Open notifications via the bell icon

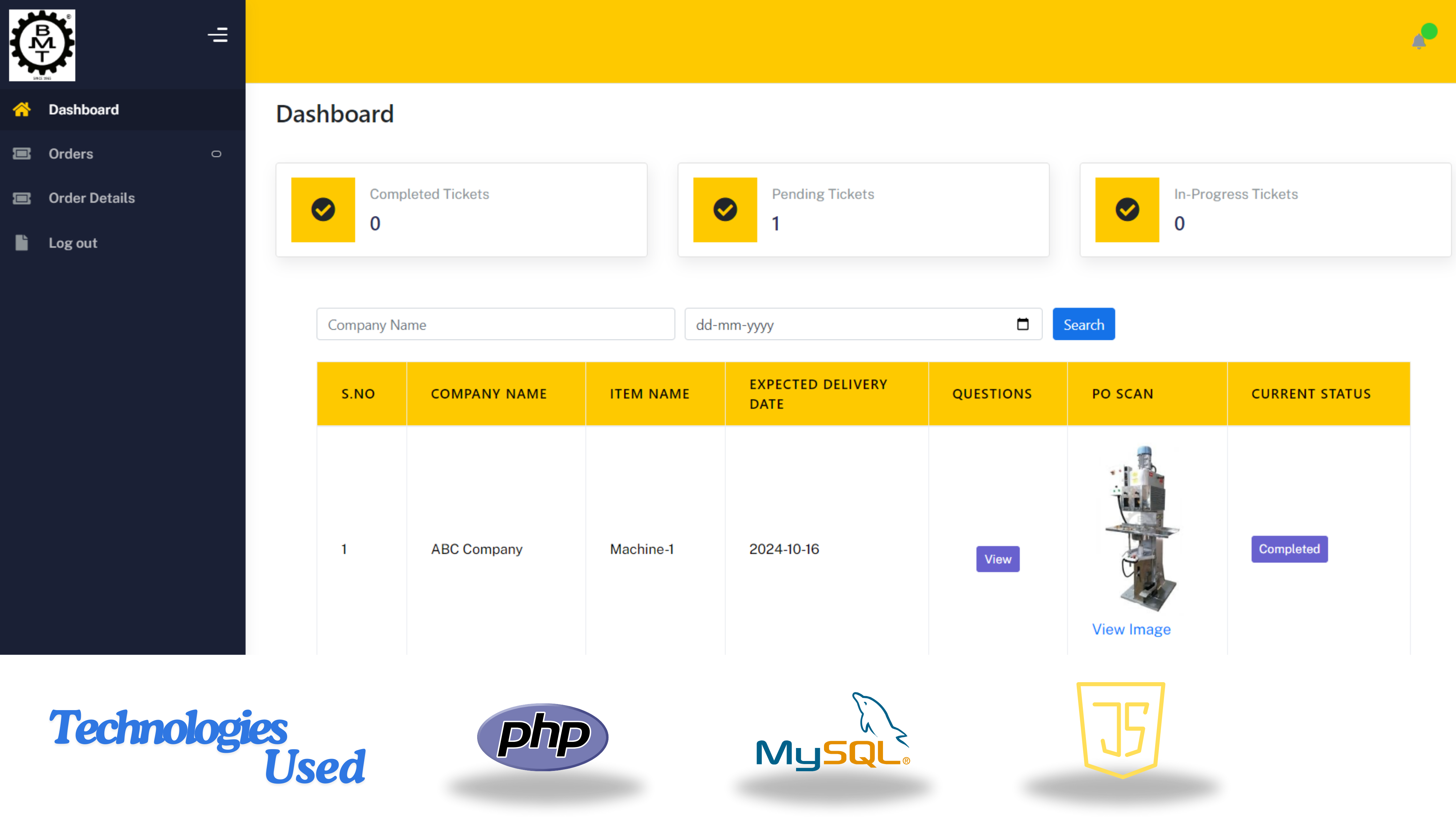click(1418, 41)
